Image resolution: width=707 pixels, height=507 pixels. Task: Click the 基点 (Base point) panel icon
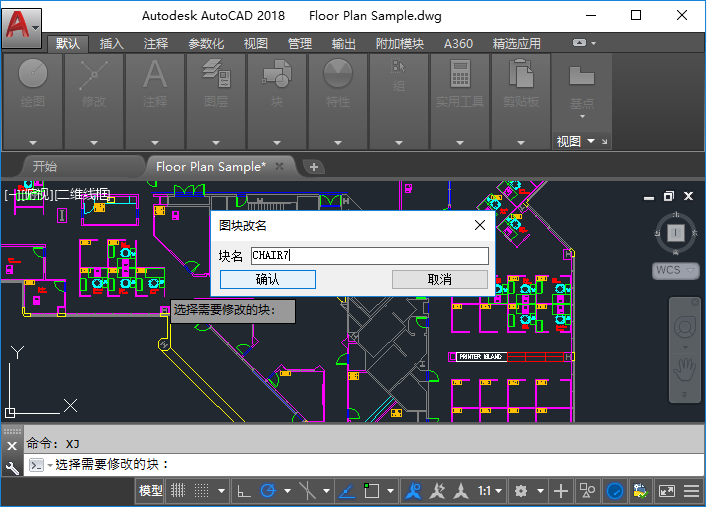coord(582,77)
